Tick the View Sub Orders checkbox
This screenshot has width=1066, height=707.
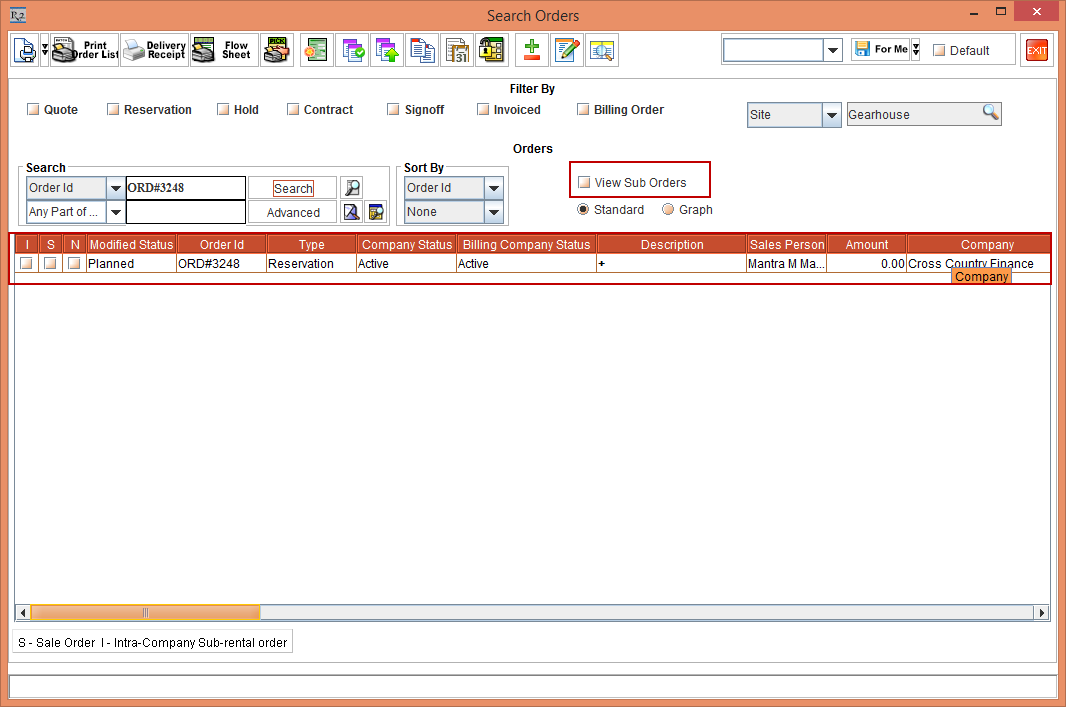[584, 183]
